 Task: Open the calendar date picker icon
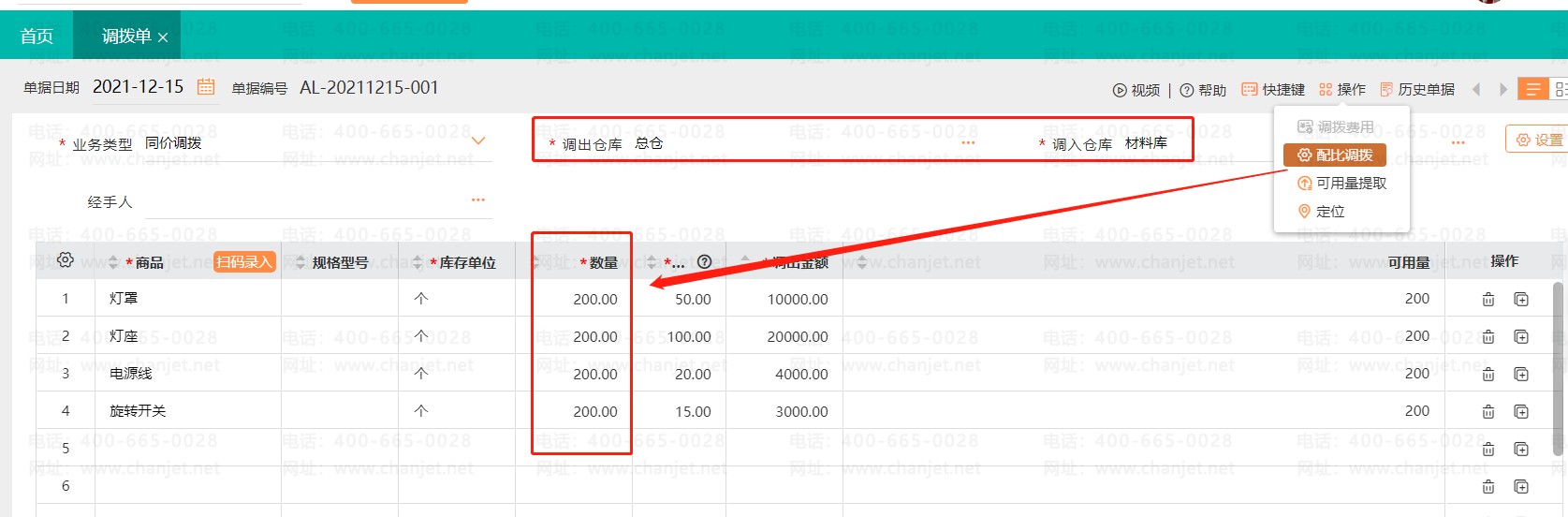(206, 87)
